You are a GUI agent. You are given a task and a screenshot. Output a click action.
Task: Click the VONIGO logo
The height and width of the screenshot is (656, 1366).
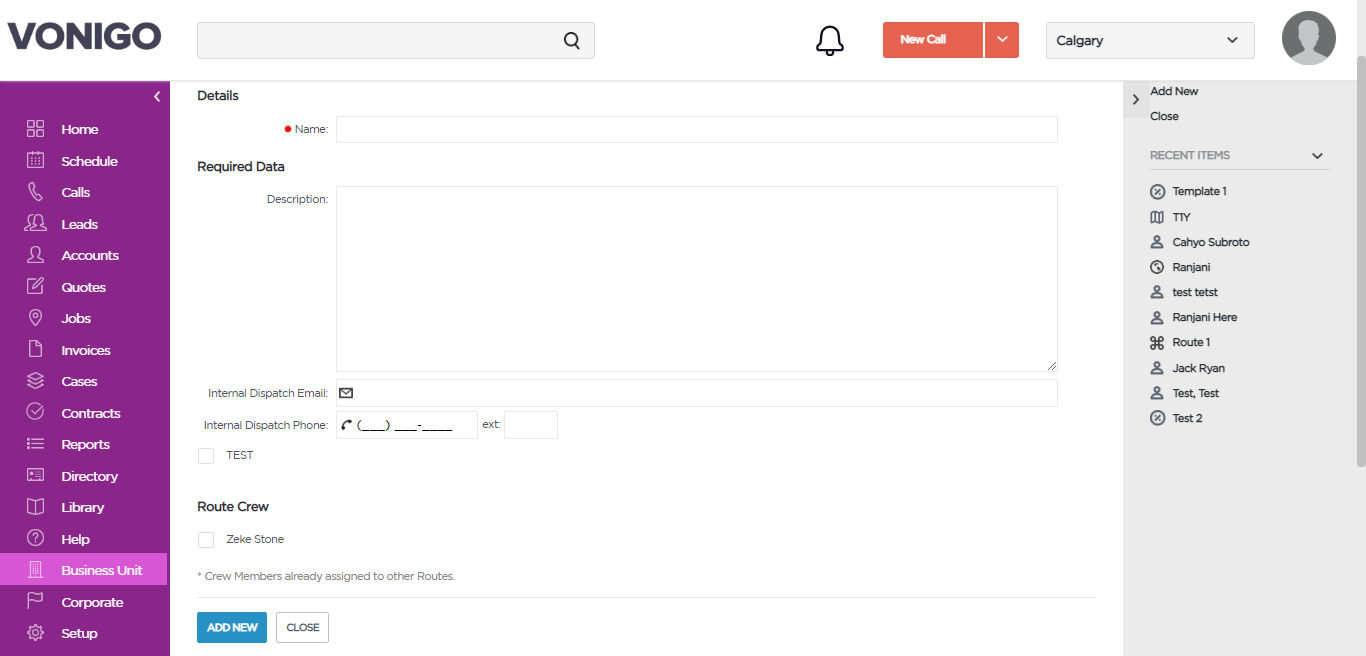84,37
